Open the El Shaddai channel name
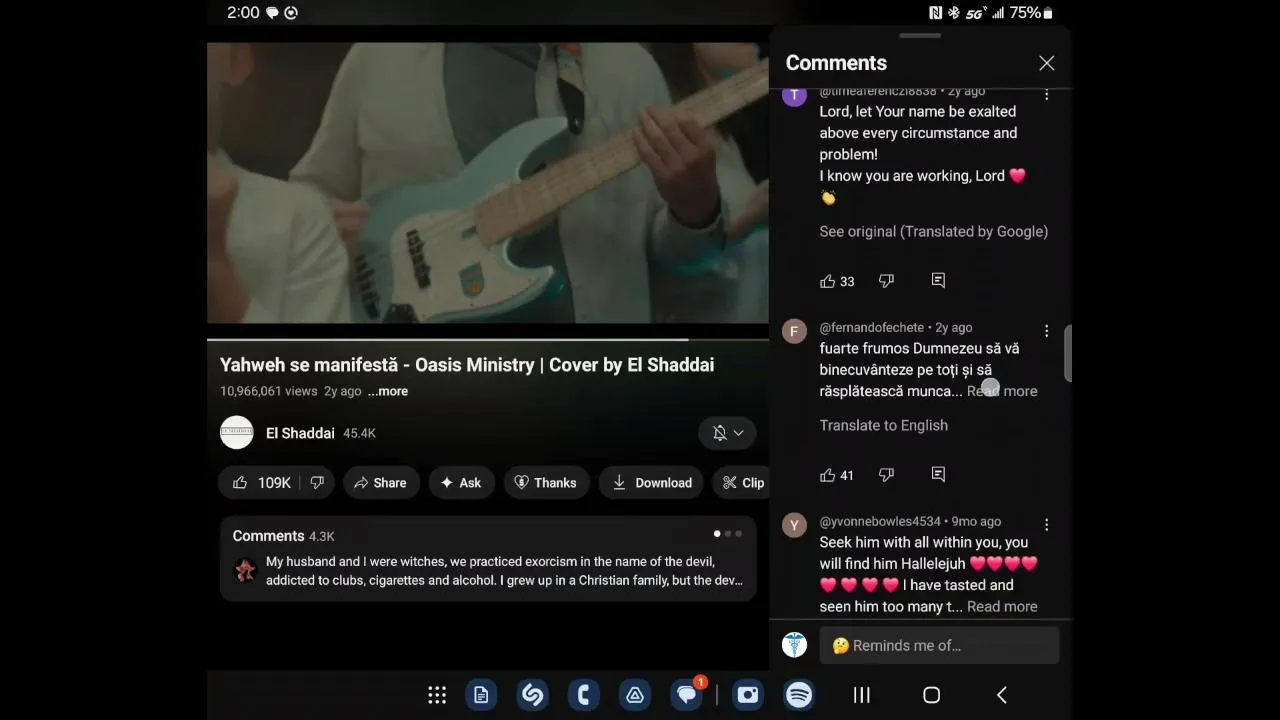 pyautogui.click(x=300, y=433)
